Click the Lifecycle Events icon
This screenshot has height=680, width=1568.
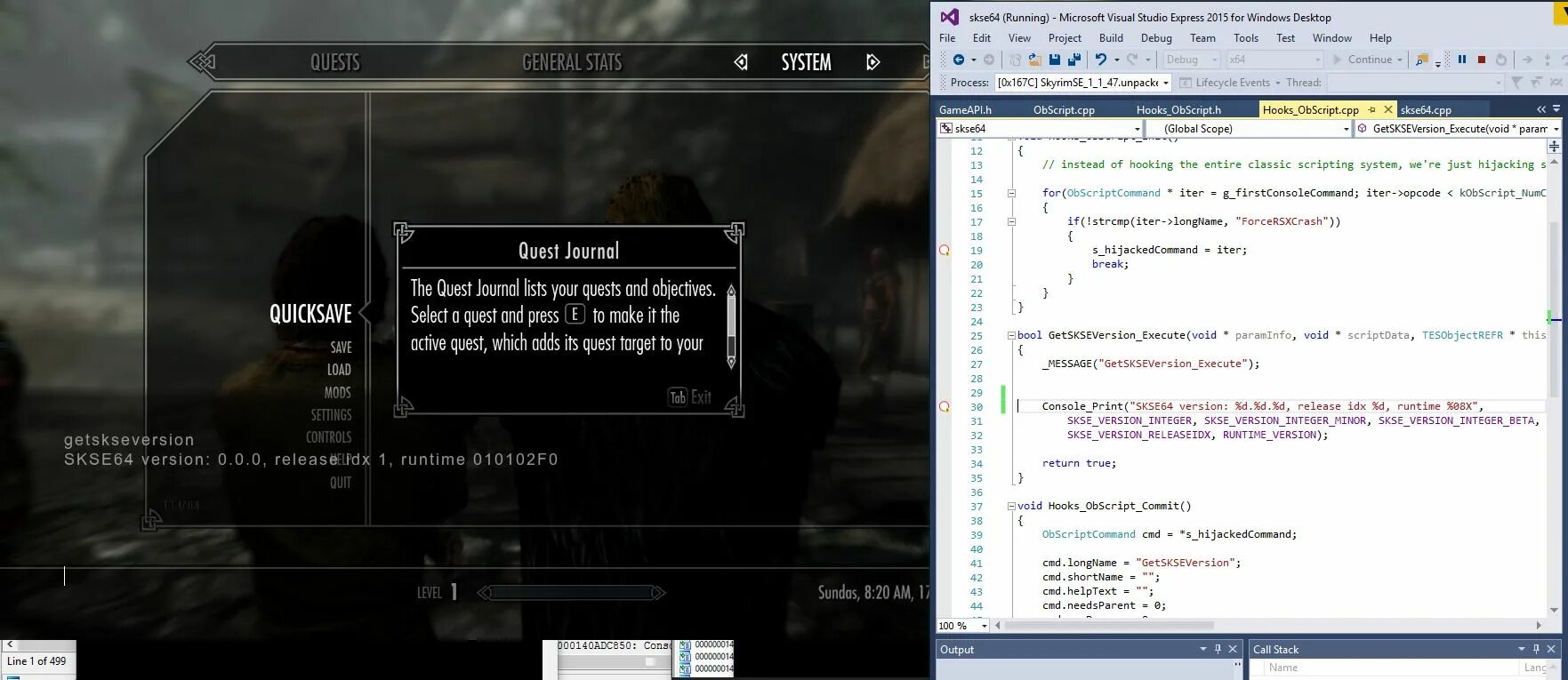1185,83
